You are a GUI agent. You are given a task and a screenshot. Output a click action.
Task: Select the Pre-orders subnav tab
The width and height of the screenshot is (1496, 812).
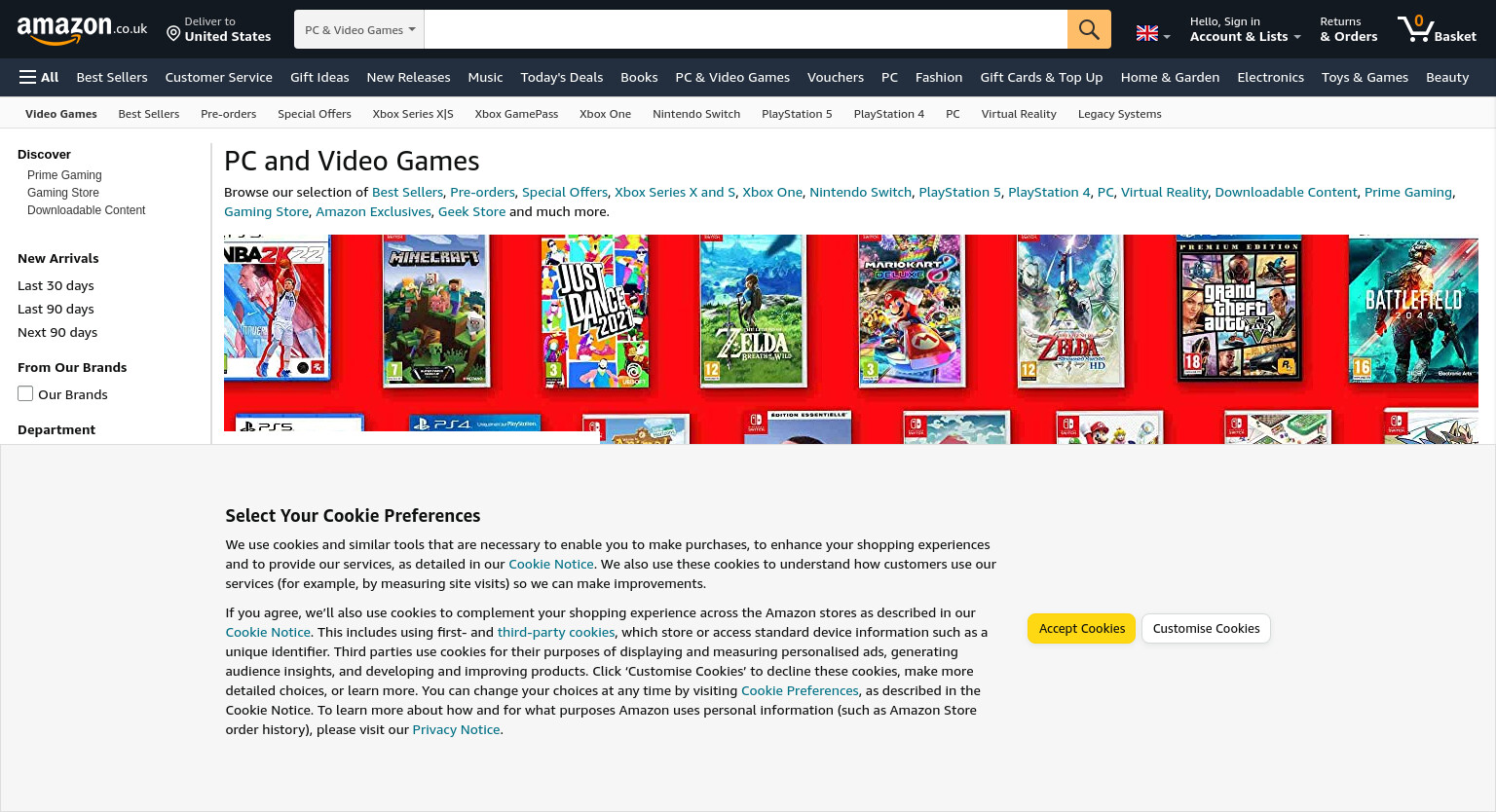(228, 114)
